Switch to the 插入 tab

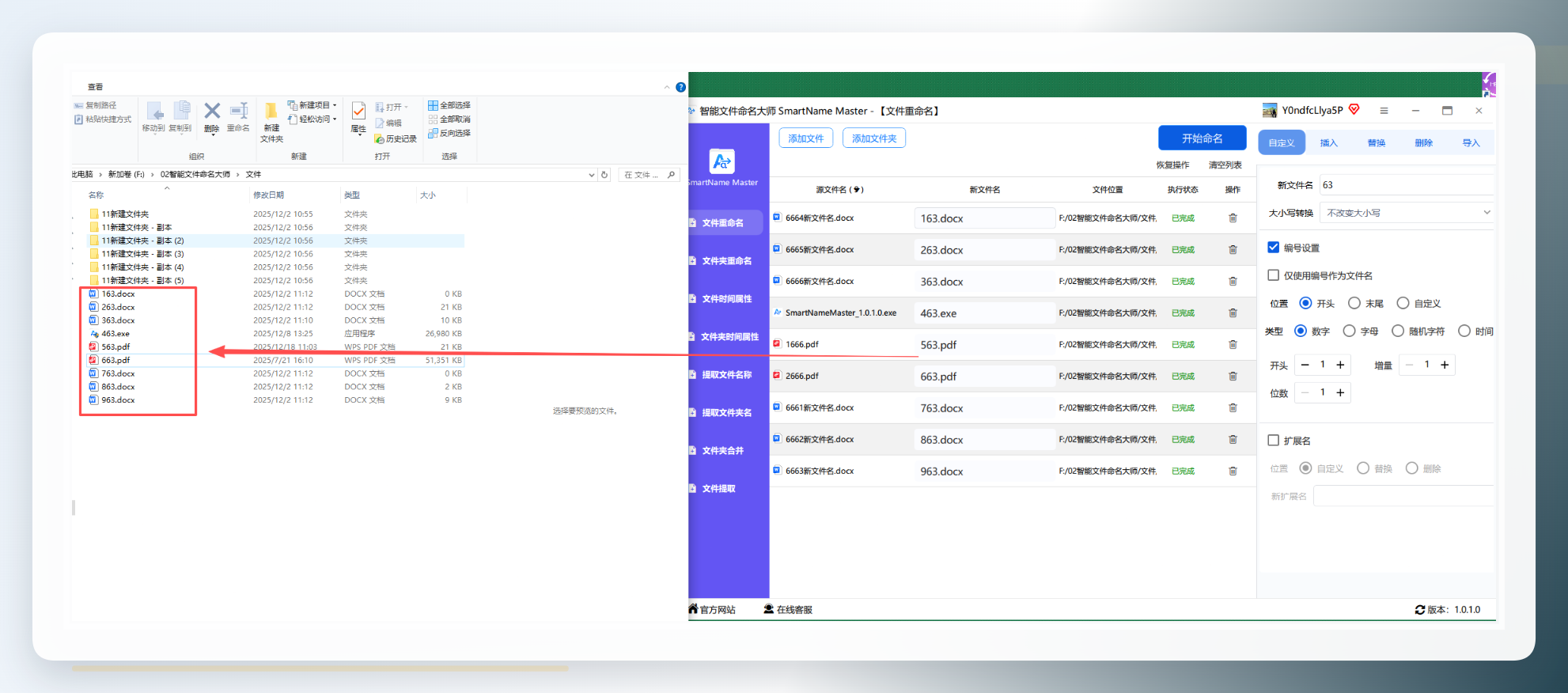[1329, 142]
